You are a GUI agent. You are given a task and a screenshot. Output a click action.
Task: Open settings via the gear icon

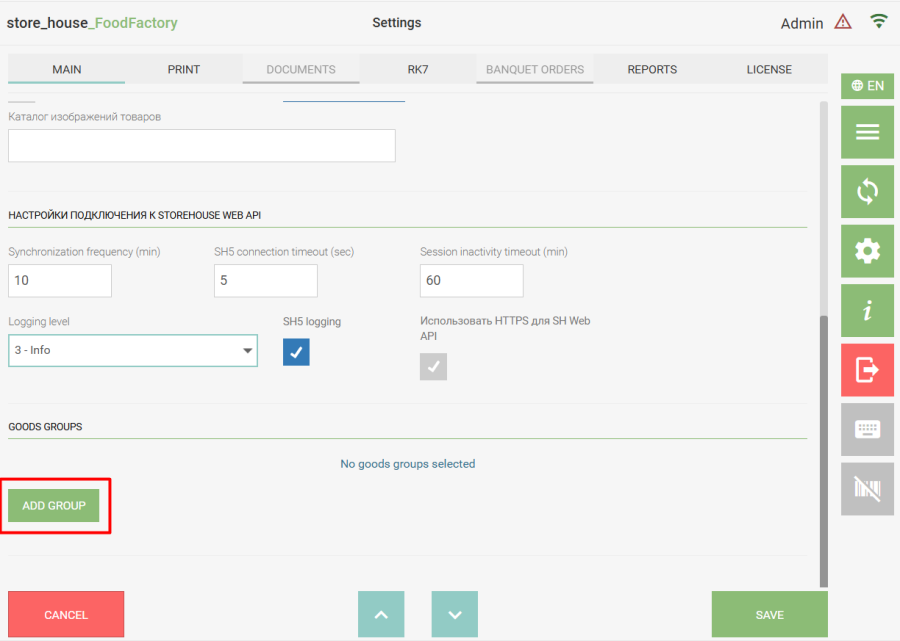point(867,251)
